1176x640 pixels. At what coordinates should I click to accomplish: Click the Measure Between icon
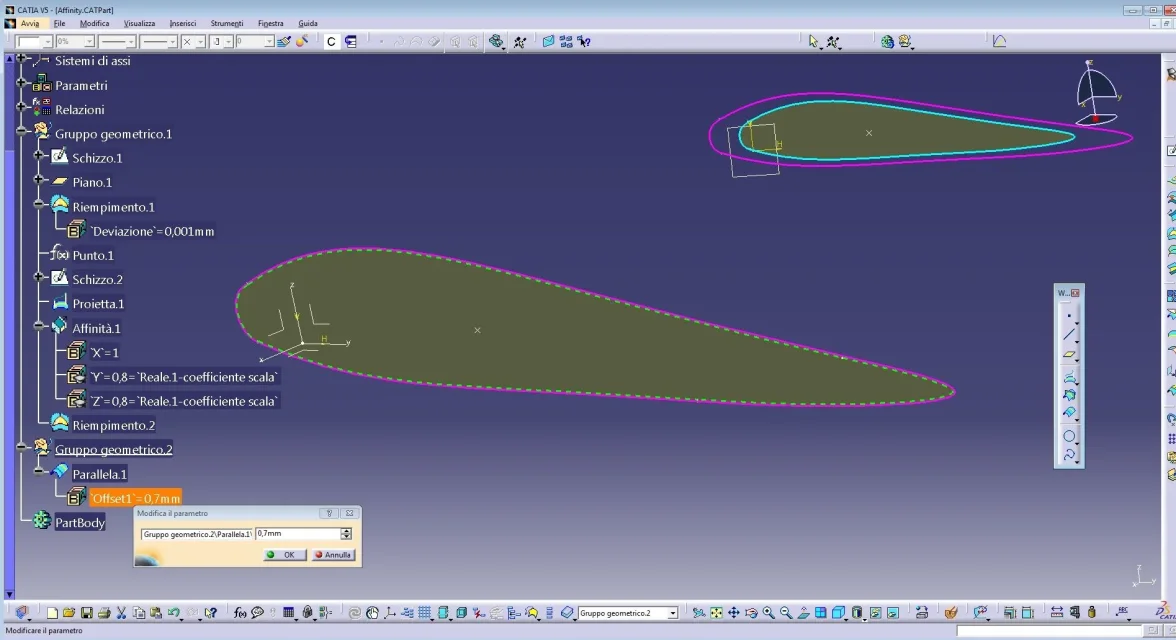1057,613
